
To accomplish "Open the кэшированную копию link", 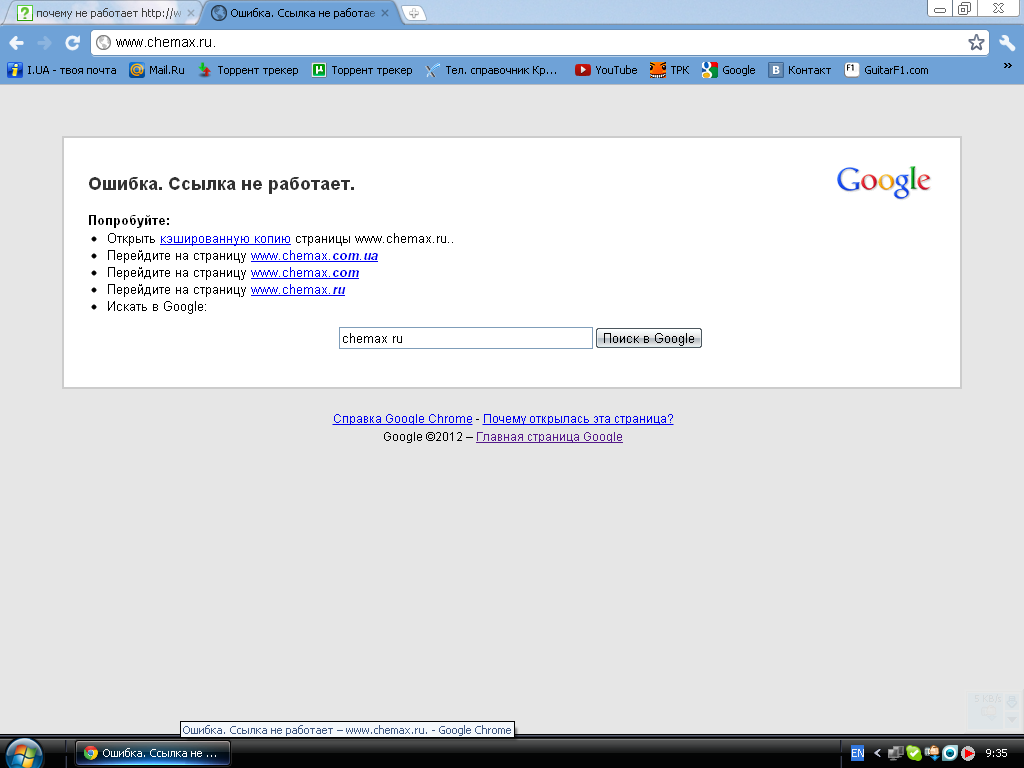I will tap(225, 239).
